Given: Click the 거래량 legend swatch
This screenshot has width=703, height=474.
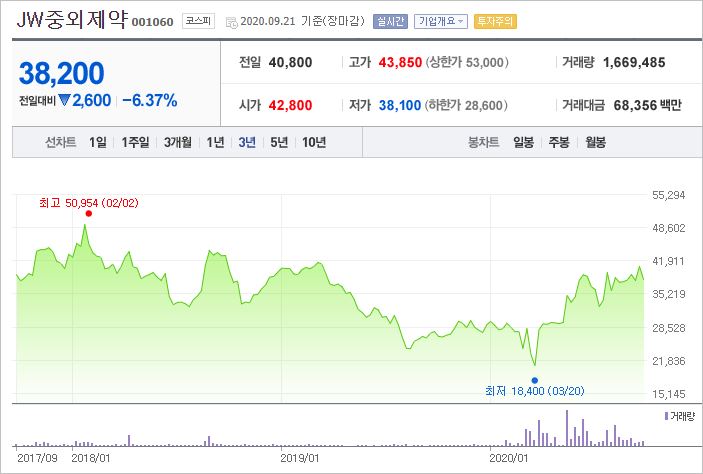Looking at the screenshot, I should (666, 416).
